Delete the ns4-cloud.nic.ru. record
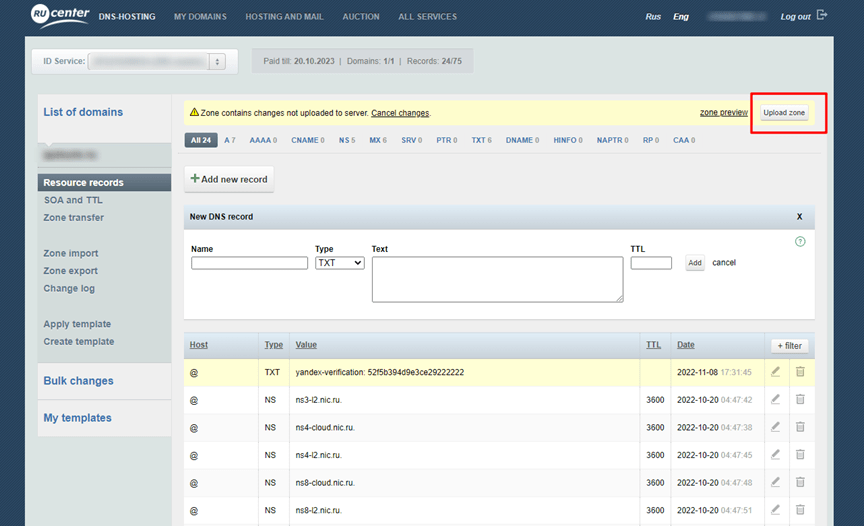This screenshot has width=864, height=526. 800,427
